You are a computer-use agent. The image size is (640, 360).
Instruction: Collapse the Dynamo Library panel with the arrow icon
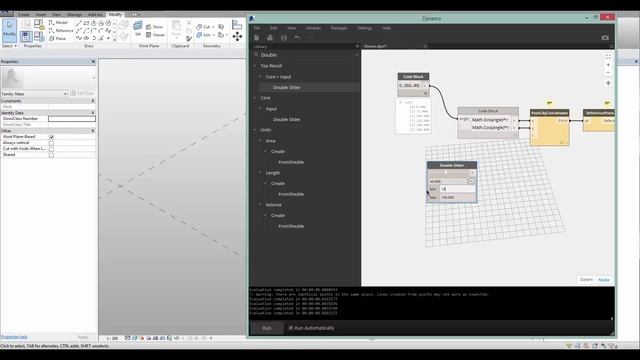point(357,46)
